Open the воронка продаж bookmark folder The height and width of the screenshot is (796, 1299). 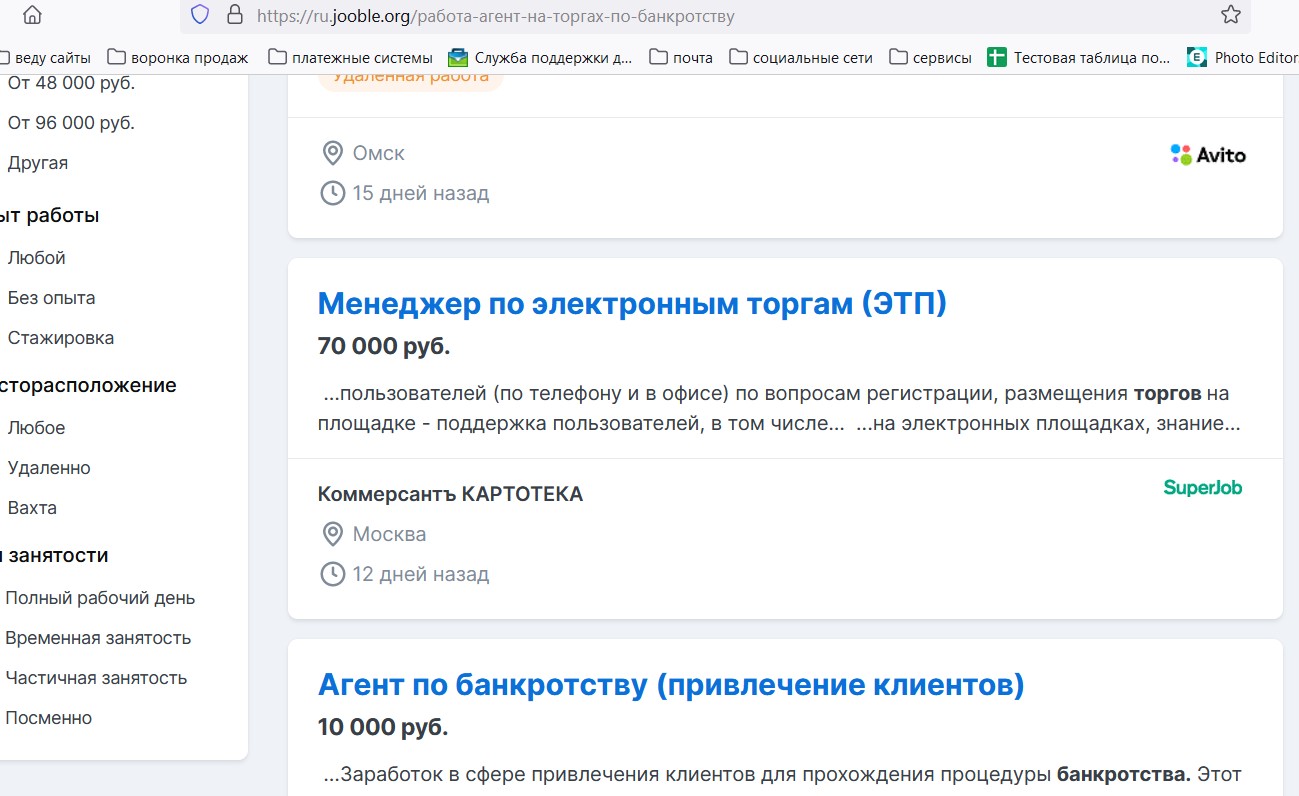(x=178, y=58)
